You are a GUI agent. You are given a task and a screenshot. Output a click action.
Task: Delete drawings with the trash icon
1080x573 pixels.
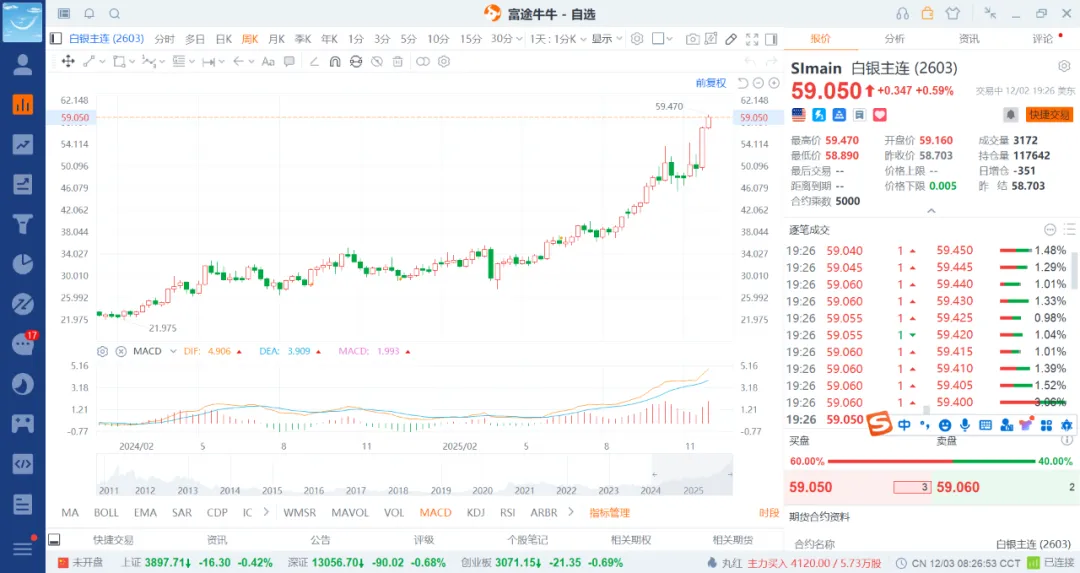(x=398, y=61)
